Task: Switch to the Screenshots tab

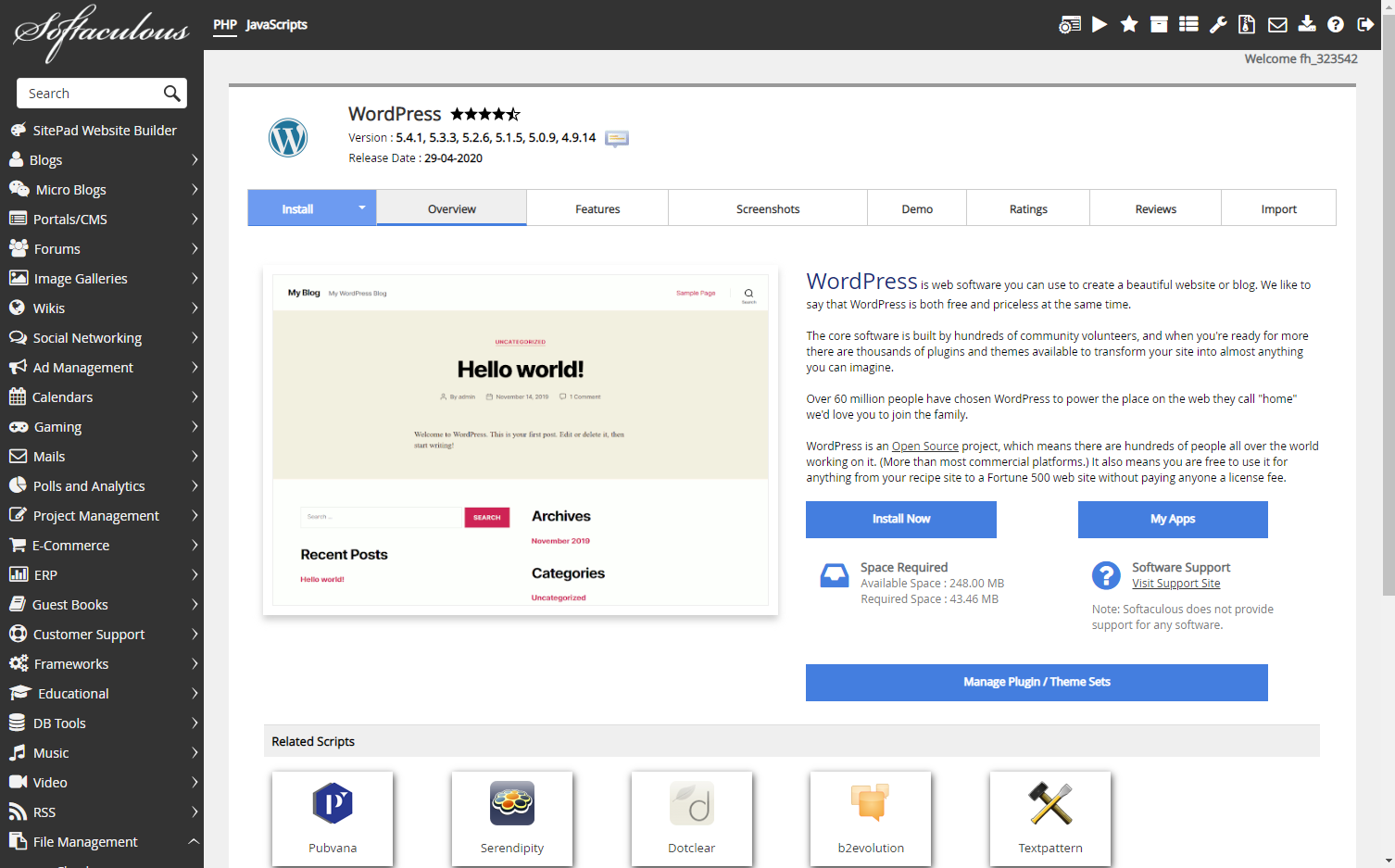Action: coord(768,208)
